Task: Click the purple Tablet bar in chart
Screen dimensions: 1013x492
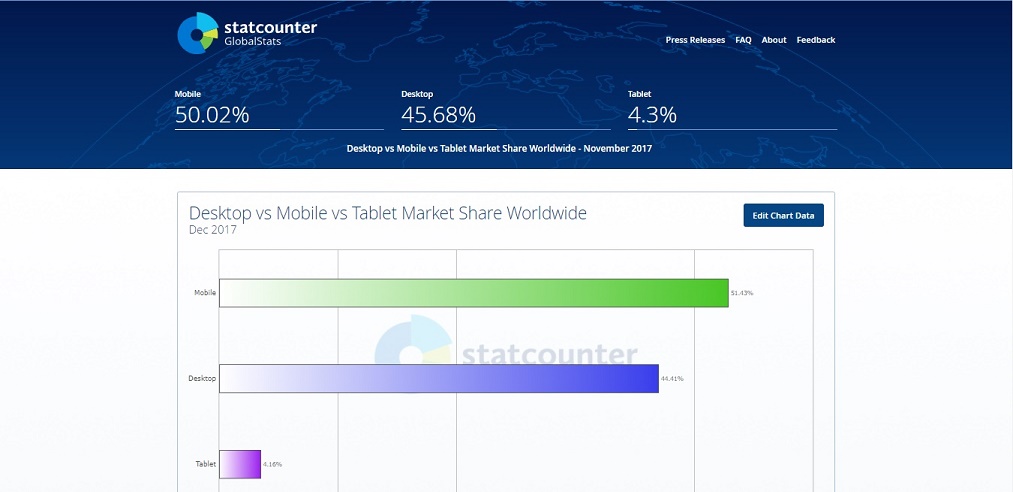Action: [240, 464]
